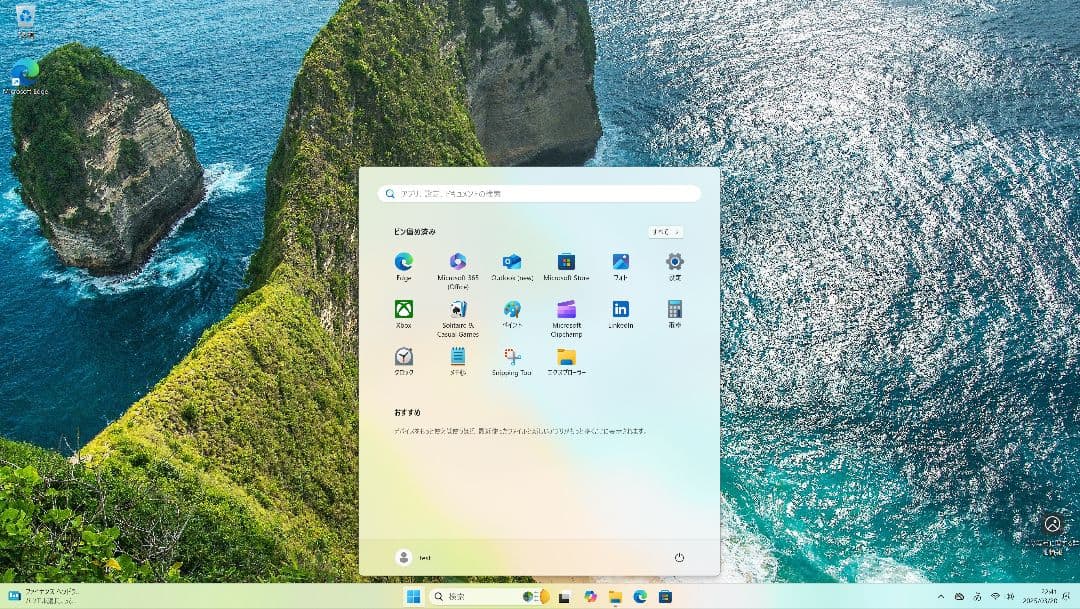
Task: Click the Start menu search field
Action: click(x=540, y=194)
